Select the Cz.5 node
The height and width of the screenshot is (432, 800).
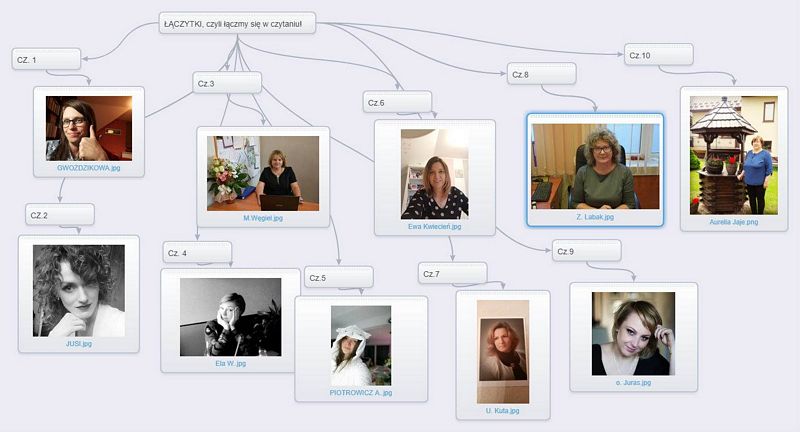(339, 277)
